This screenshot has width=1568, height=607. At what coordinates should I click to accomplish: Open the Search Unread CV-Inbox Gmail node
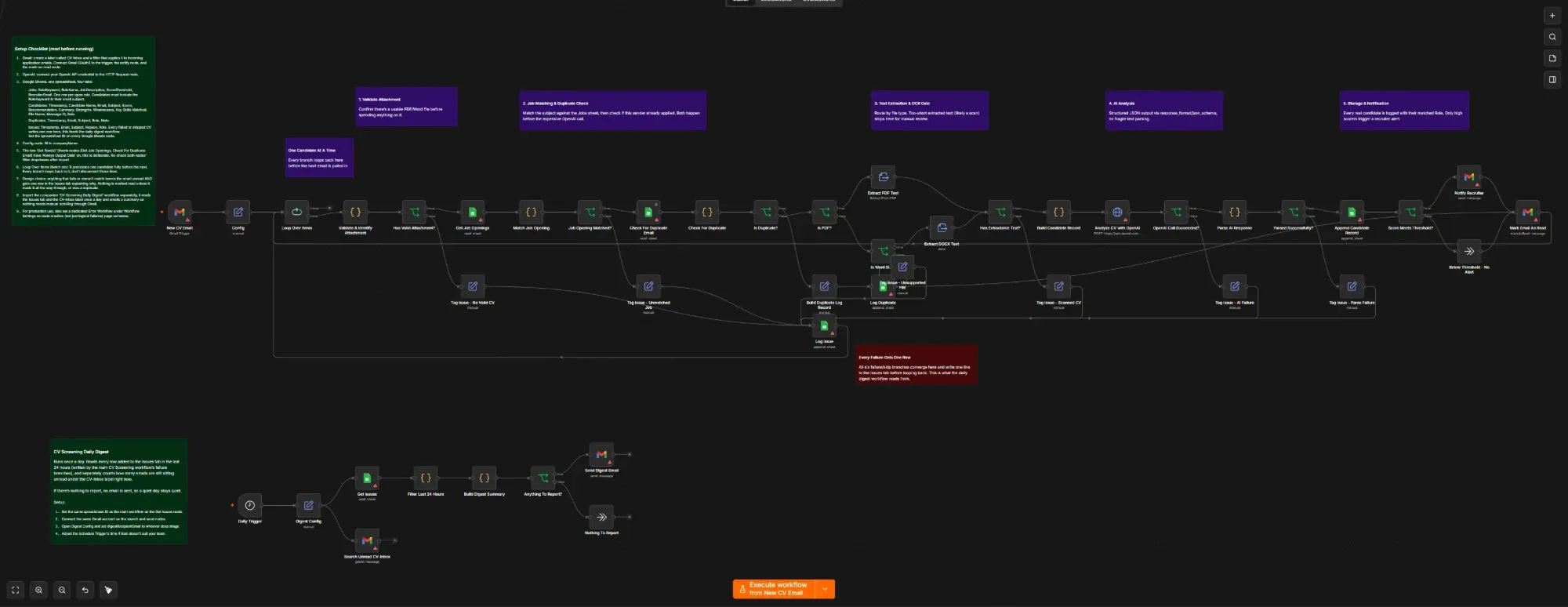[x=367, y=540]
